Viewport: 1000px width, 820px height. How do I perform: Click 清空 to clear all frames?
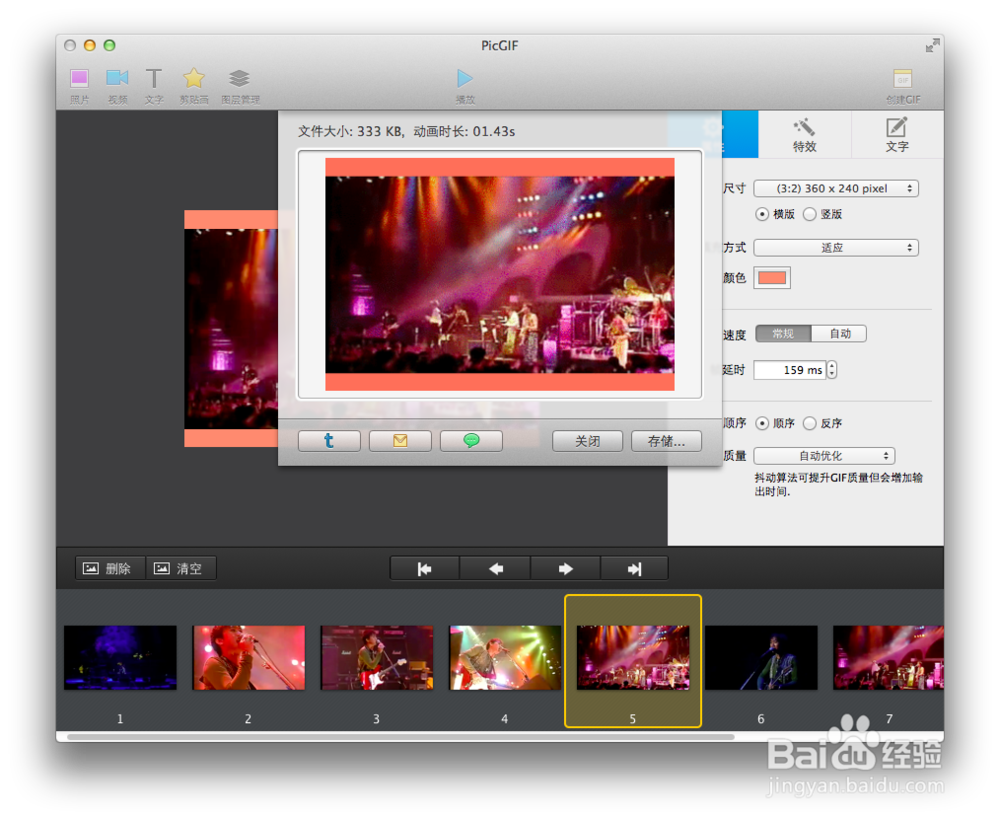click(181, 568)
